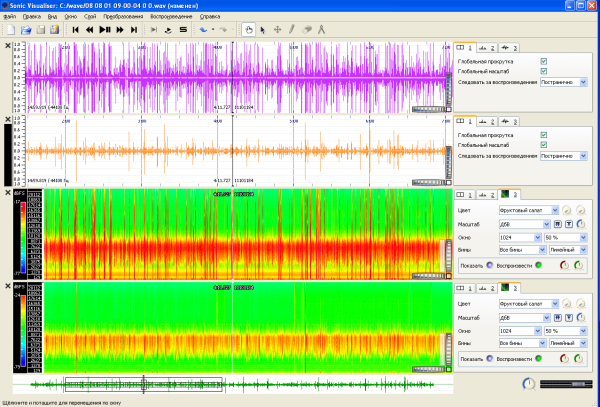Toggle the Solo 'S' playback icon
The width and height of the screenshot is (600, 407).
[x=183, y=29]
